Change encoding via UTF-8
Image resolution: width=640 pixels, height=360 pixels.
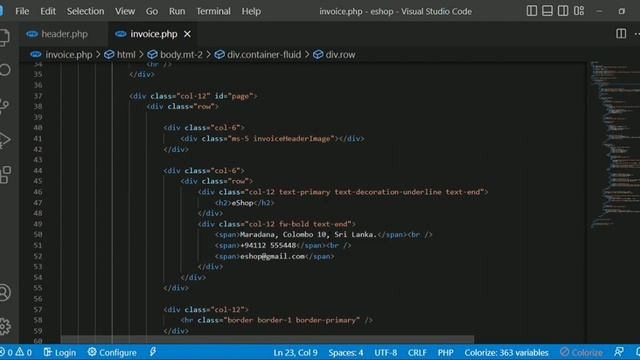385,352
